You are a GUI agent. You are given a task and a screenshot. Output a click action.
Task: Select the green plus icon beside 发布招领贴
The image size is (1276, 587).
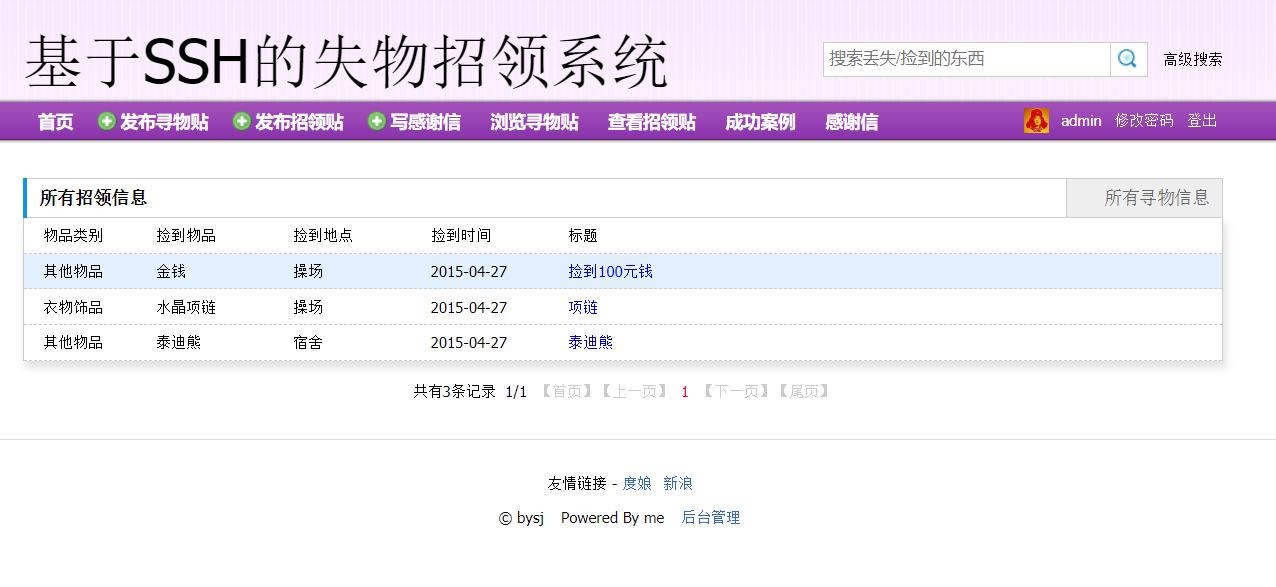pos(240,120)
